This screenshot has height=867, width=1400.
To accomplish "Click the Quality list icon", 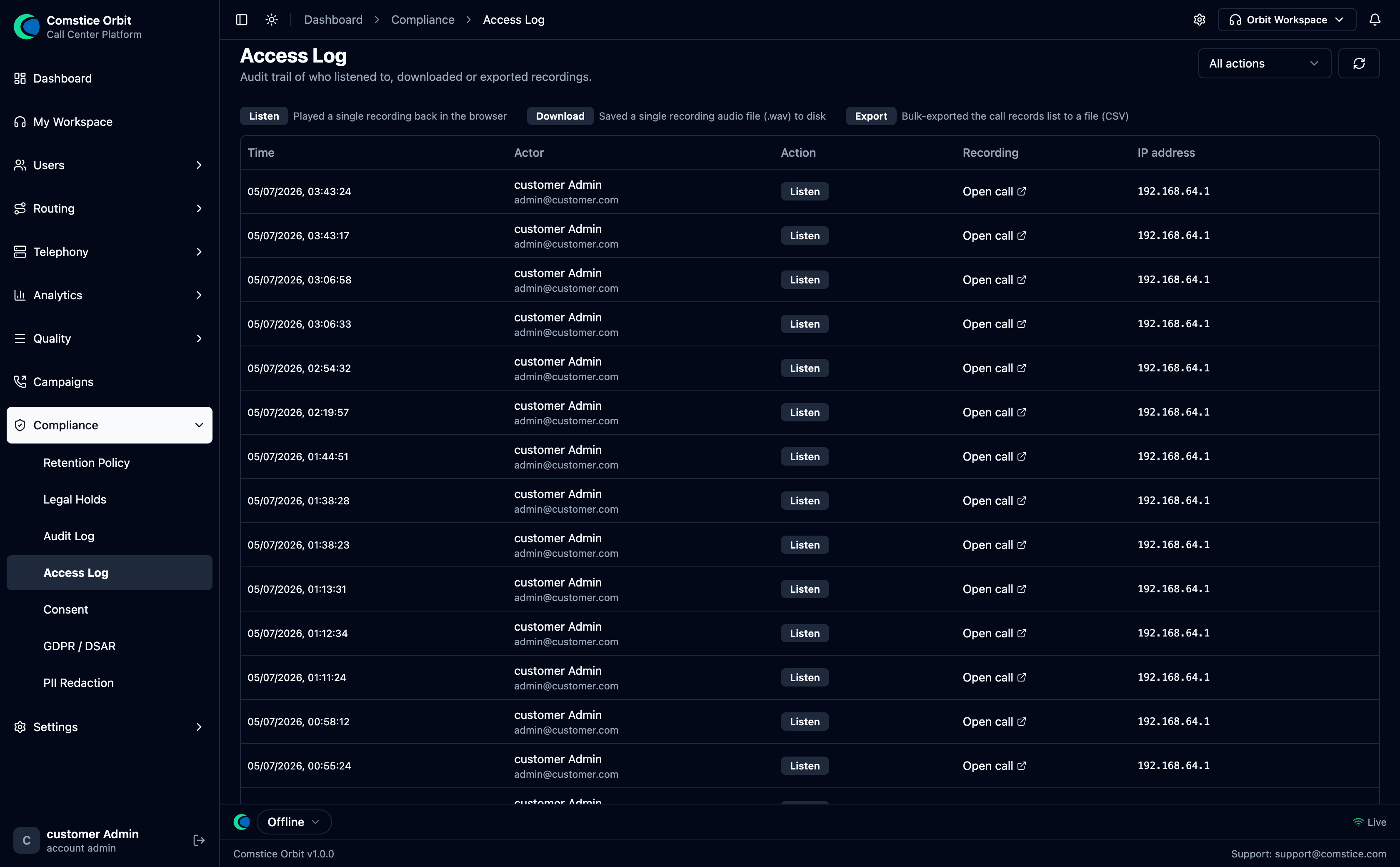I will coord(20,338).
